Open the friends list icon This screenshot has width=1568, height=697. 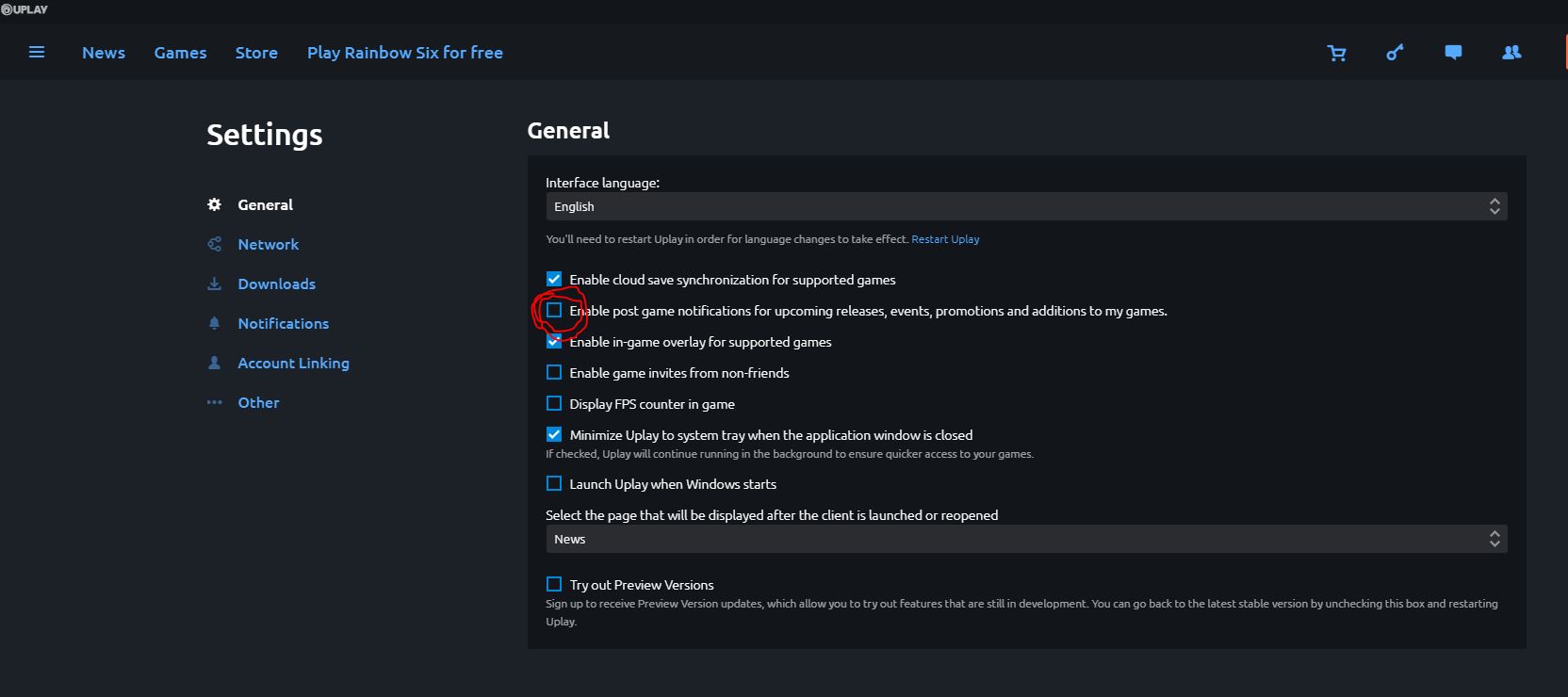(x=1511, y=53)
